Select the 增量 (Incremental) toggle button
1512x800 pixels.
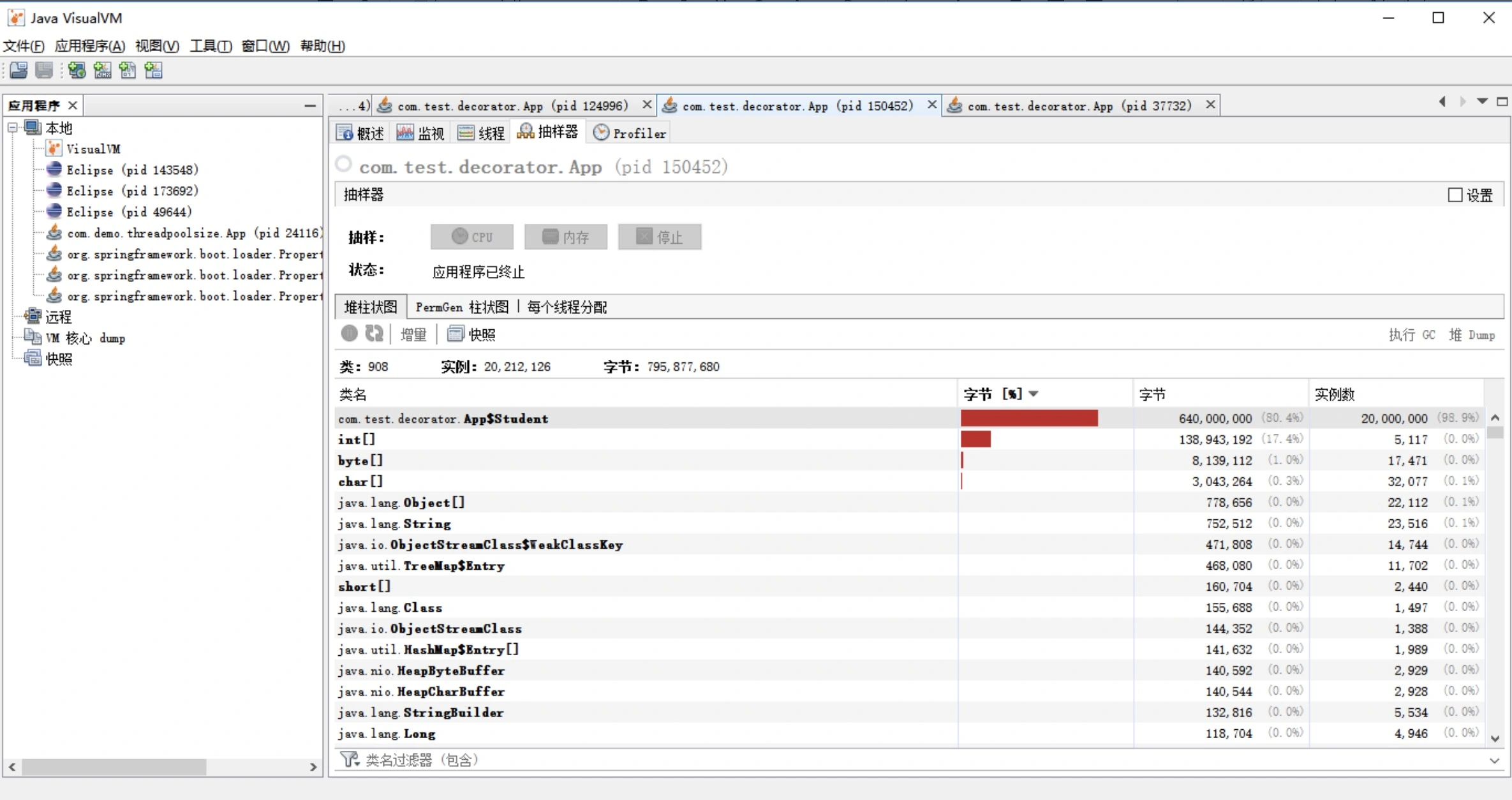(x=412, y=334)
